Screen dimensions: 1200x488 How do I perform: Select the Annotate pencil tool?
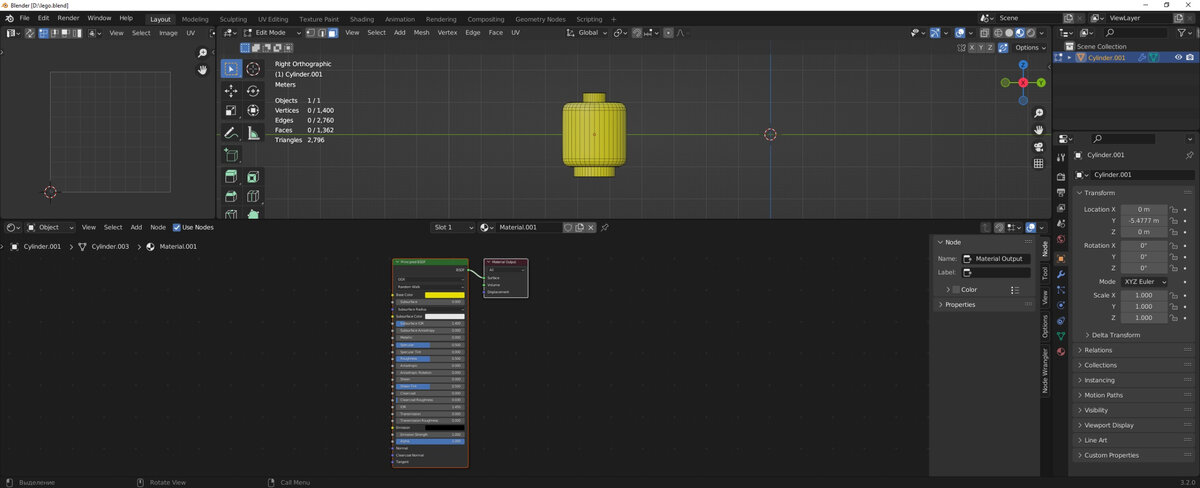(231, 133)
